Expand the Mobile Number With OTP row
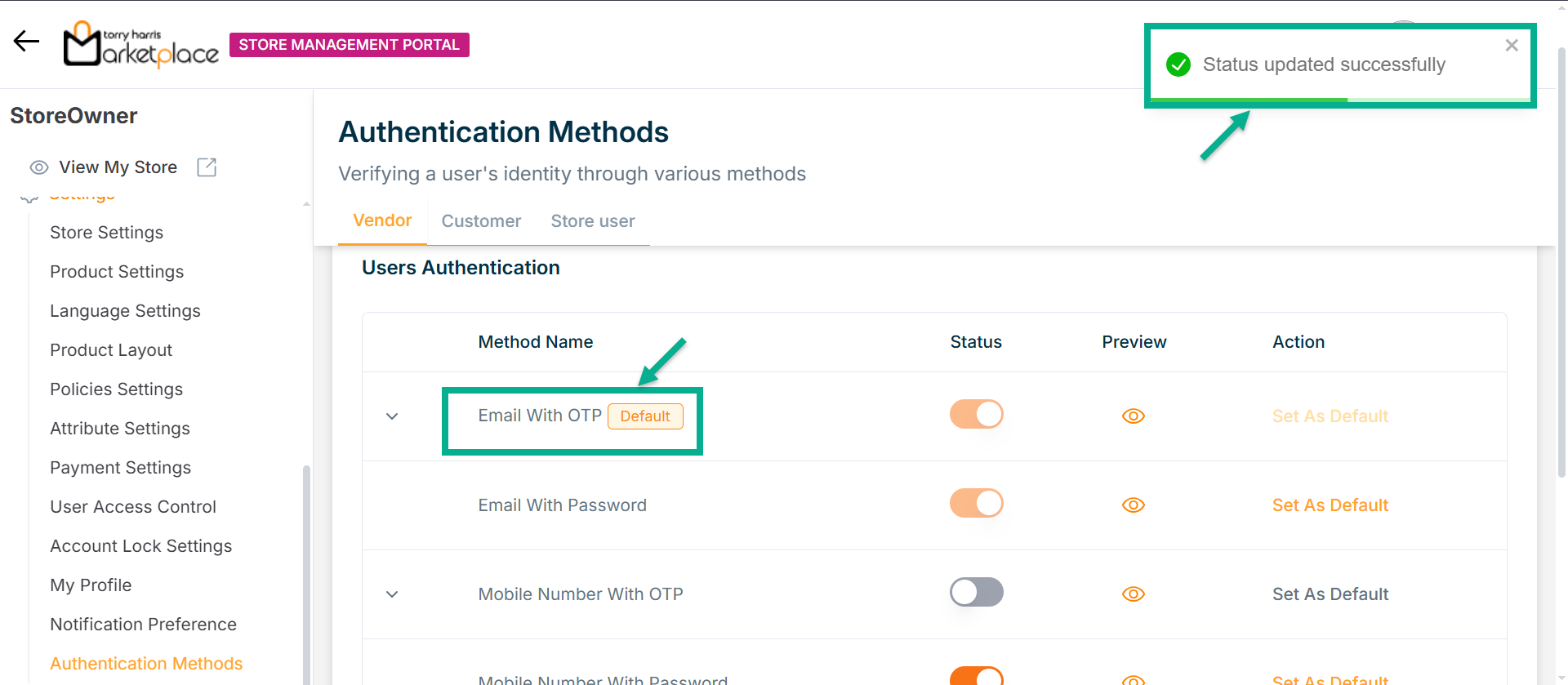Viewport: 1568px width, 685px height. 392,594
